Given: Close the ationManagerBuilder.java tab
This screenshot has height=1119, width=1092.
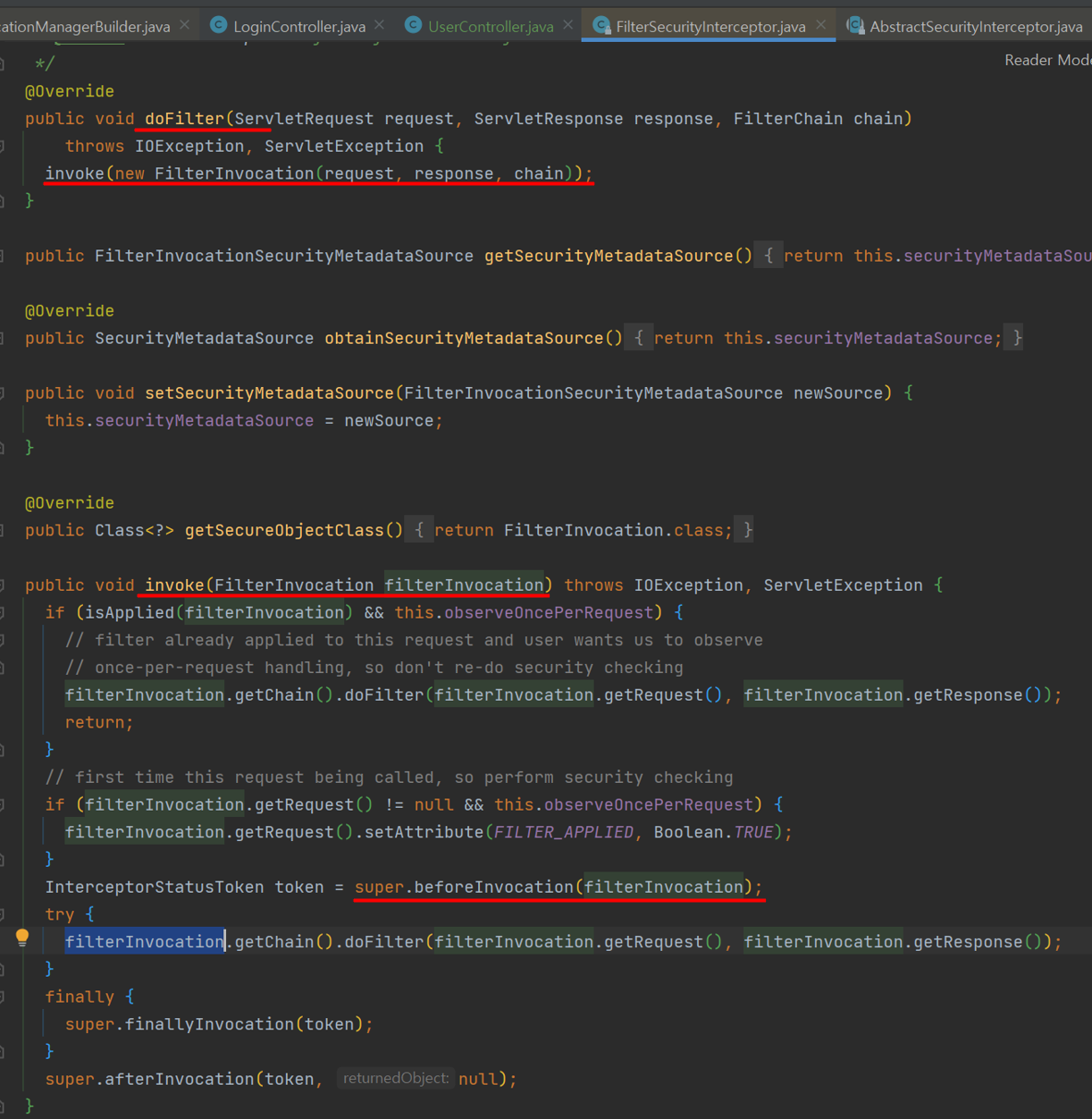Looking at the screenshot, I should 184,25.
